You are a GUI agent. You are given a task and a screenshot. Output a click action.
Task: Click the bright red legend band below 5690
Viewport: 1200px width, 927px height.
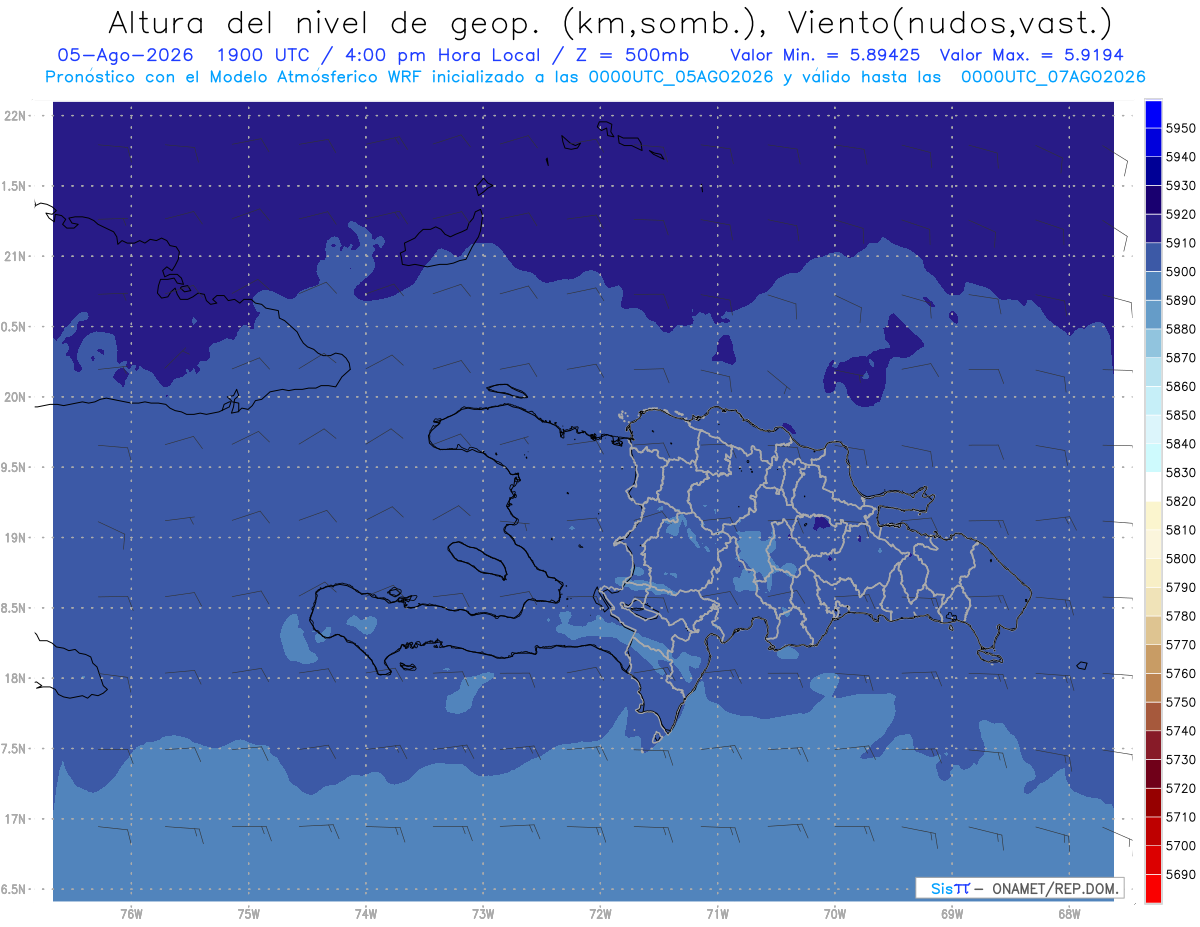point(1152,888)
